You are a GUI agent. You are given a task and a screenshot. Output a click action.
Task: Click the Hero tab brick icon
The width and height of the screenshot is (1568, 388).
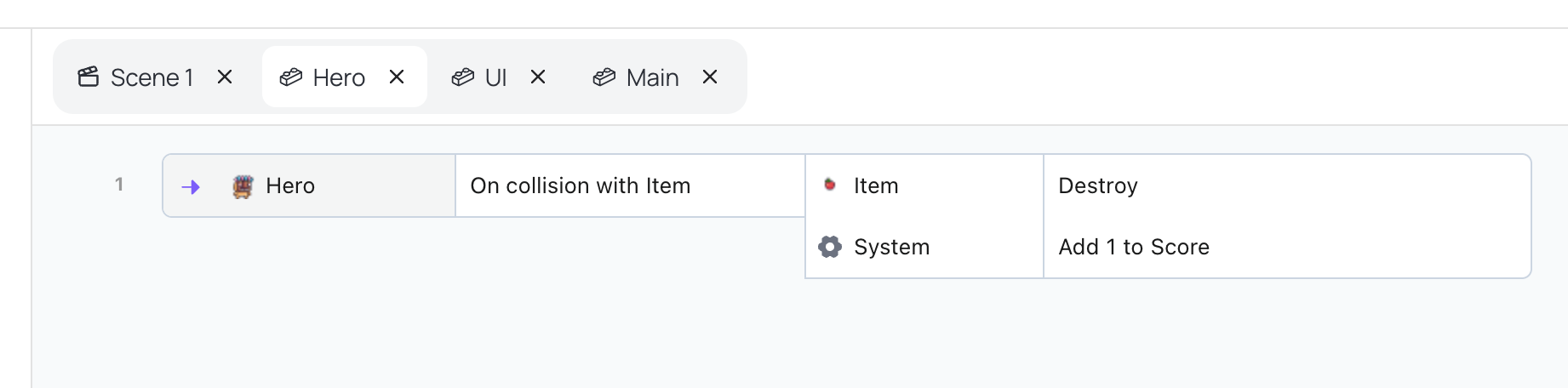click(x=291, y=77)
